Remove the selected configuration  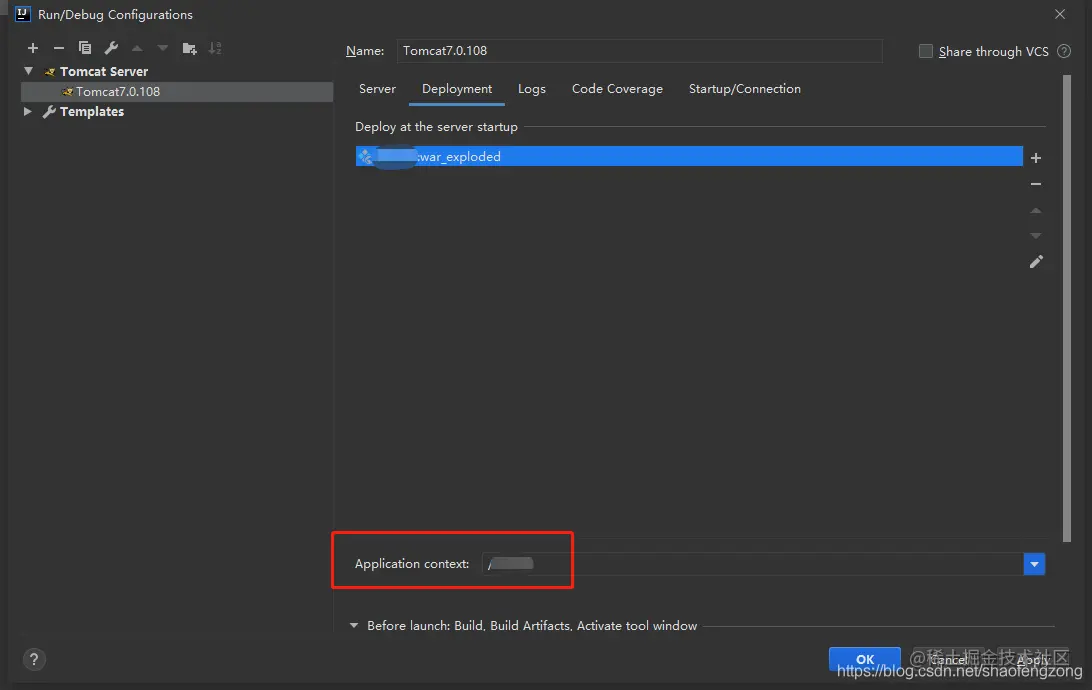(58, 48)
